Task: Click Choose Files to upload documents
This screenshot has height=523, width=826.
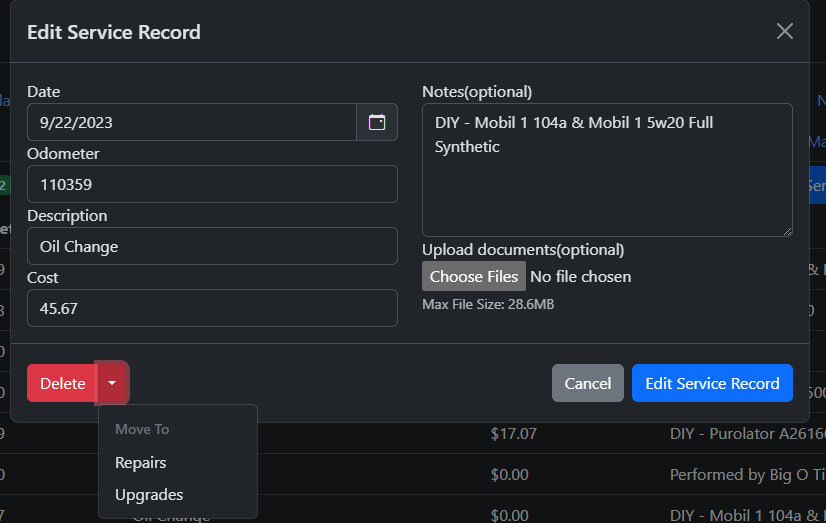Action: point(474,276)
